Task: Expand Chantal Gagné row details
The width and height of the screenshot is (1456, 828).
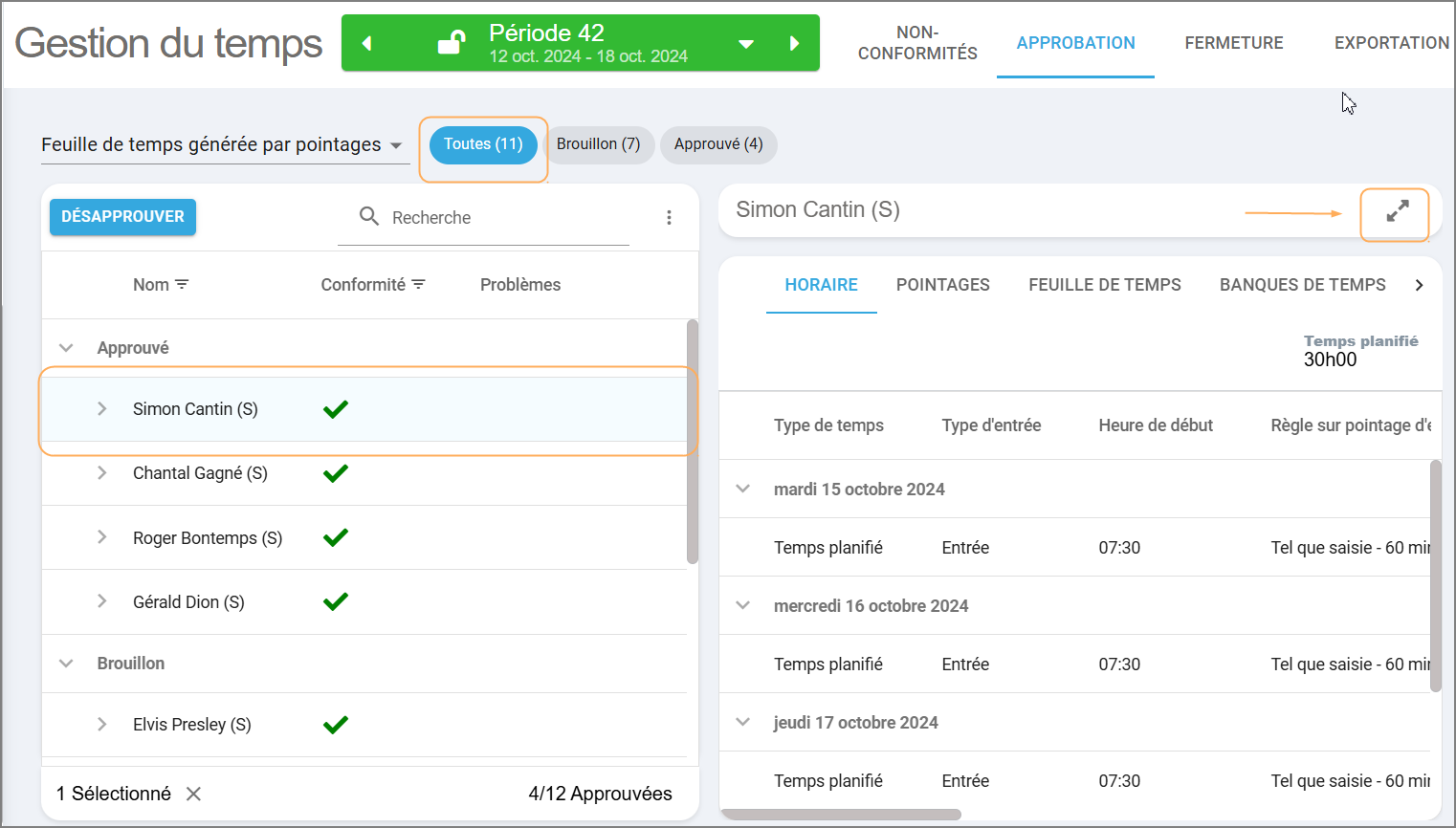Action: tap(102, 473)
